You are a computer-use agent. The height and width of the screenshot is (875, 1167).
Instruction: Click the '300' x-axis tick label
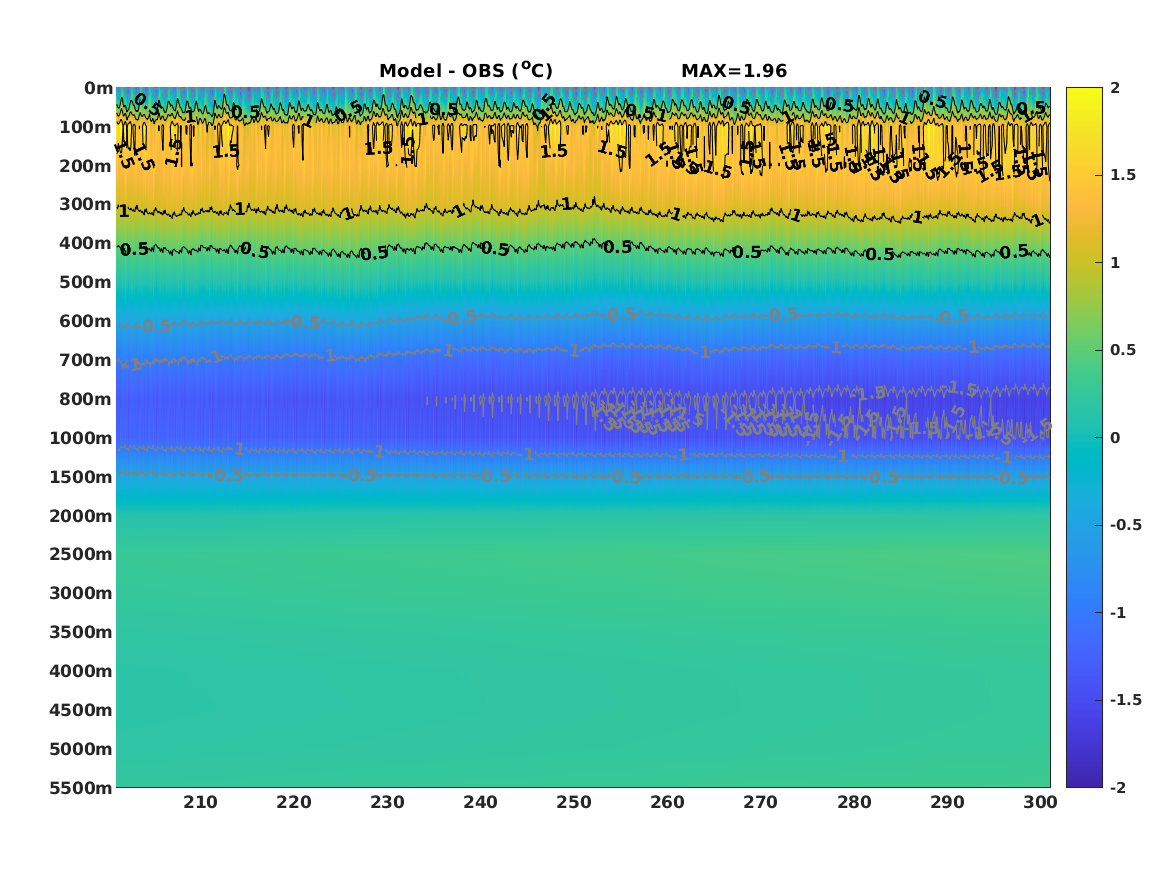coord(1040,802)
